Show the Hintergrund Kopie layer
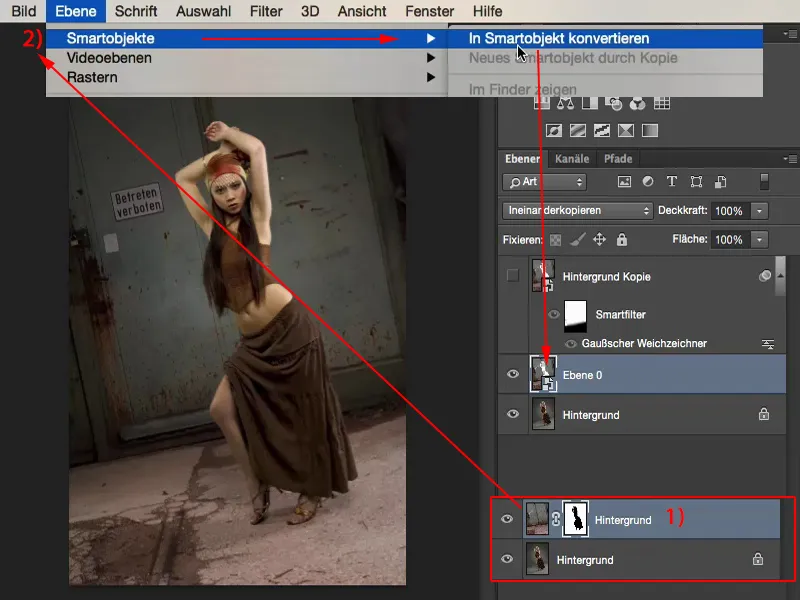The width and height of the screenshot is (800, 600). click(x=513, y=276)
